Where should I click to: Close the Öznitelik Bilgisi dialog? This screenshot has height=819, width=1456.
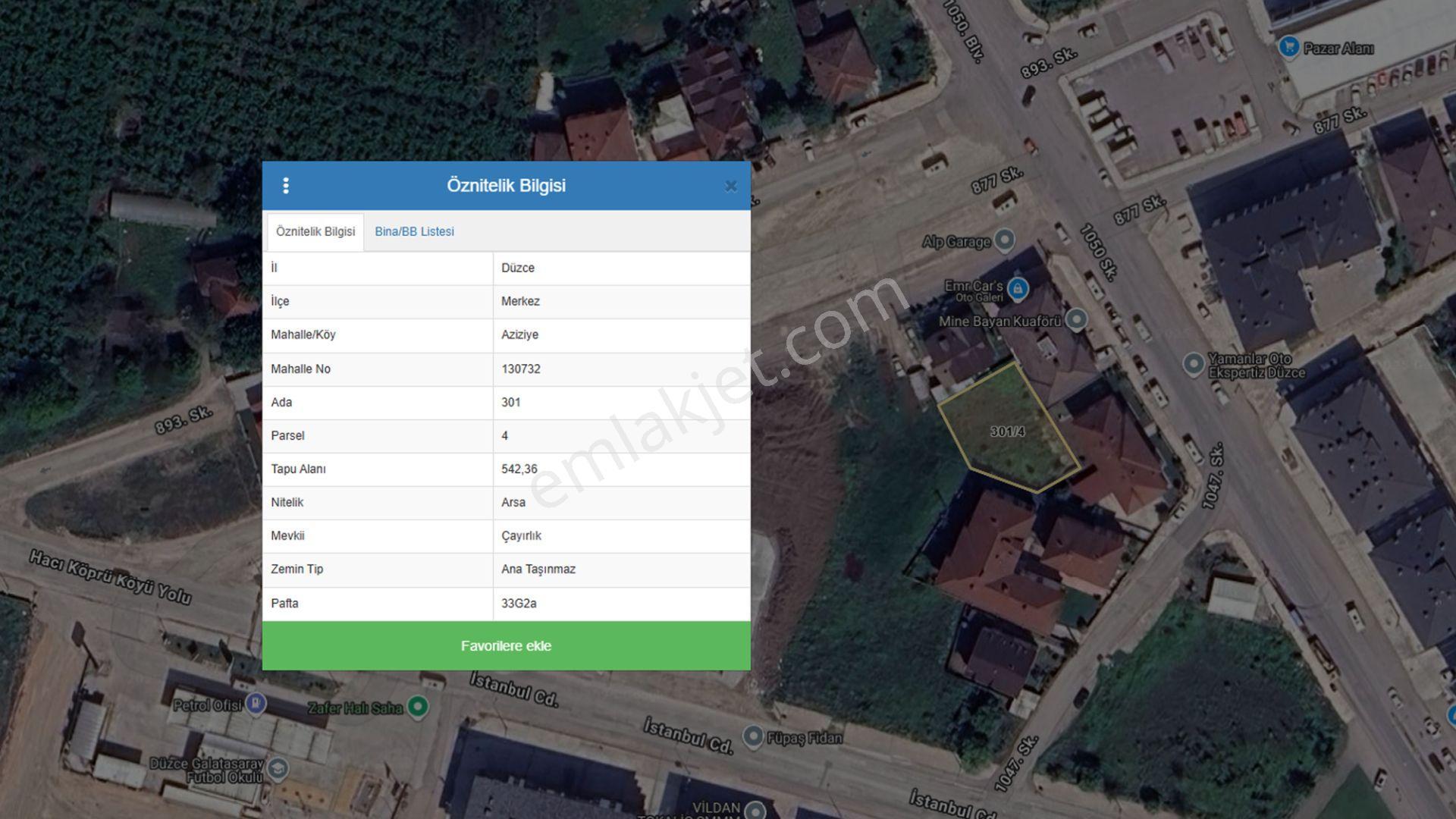point(731,186)
